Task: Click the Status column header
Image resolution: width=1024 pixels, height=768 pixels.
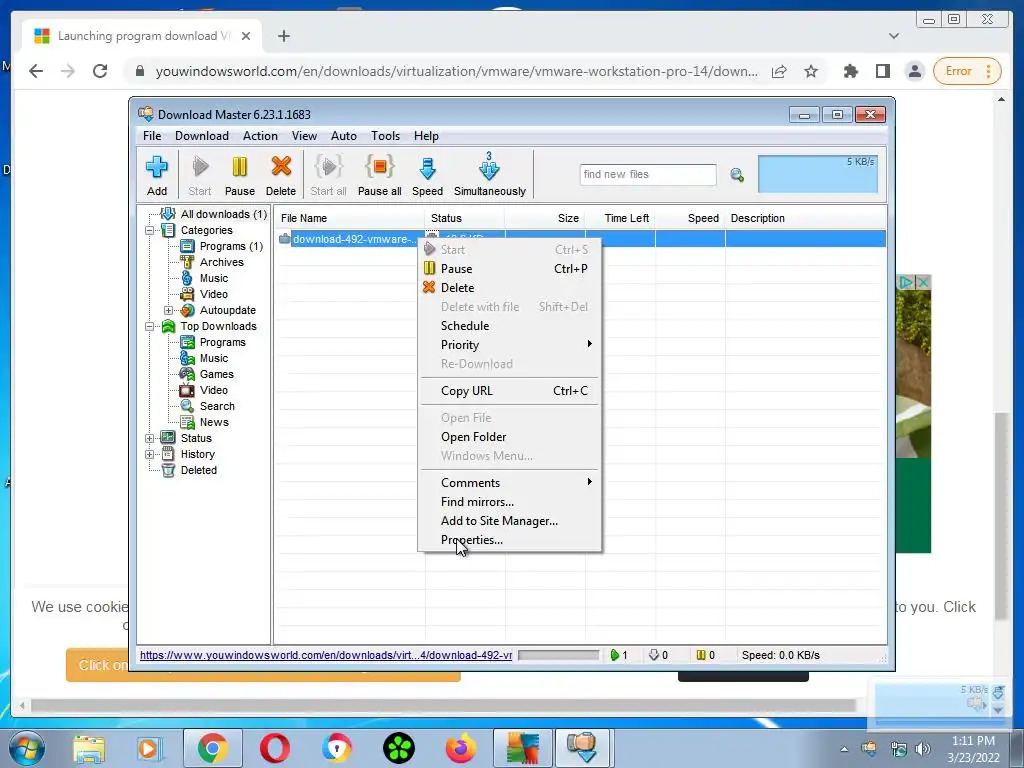Action: pos(464,218)
